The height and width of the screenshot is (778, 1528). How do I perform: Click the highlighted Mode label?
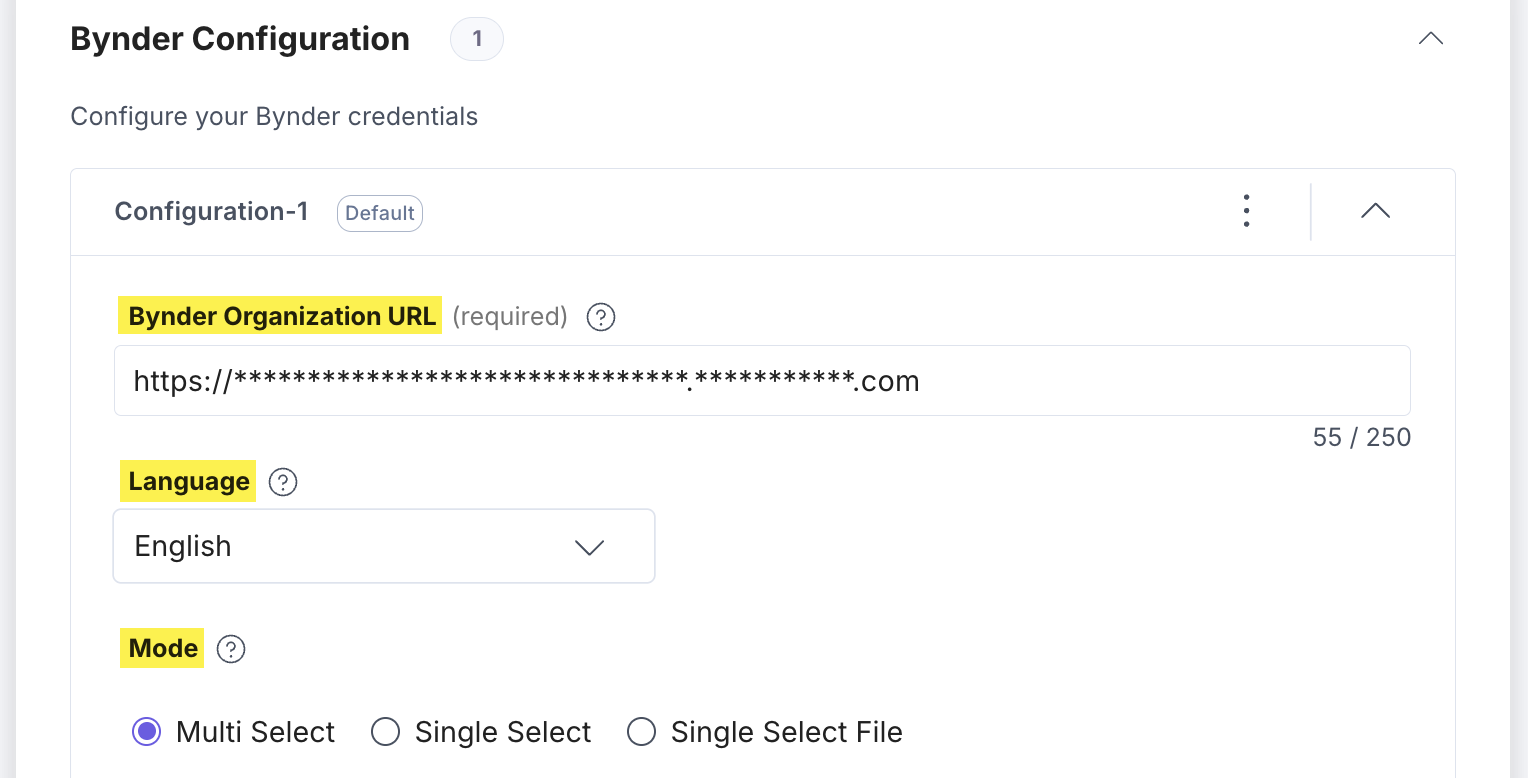tap(161, 648)
